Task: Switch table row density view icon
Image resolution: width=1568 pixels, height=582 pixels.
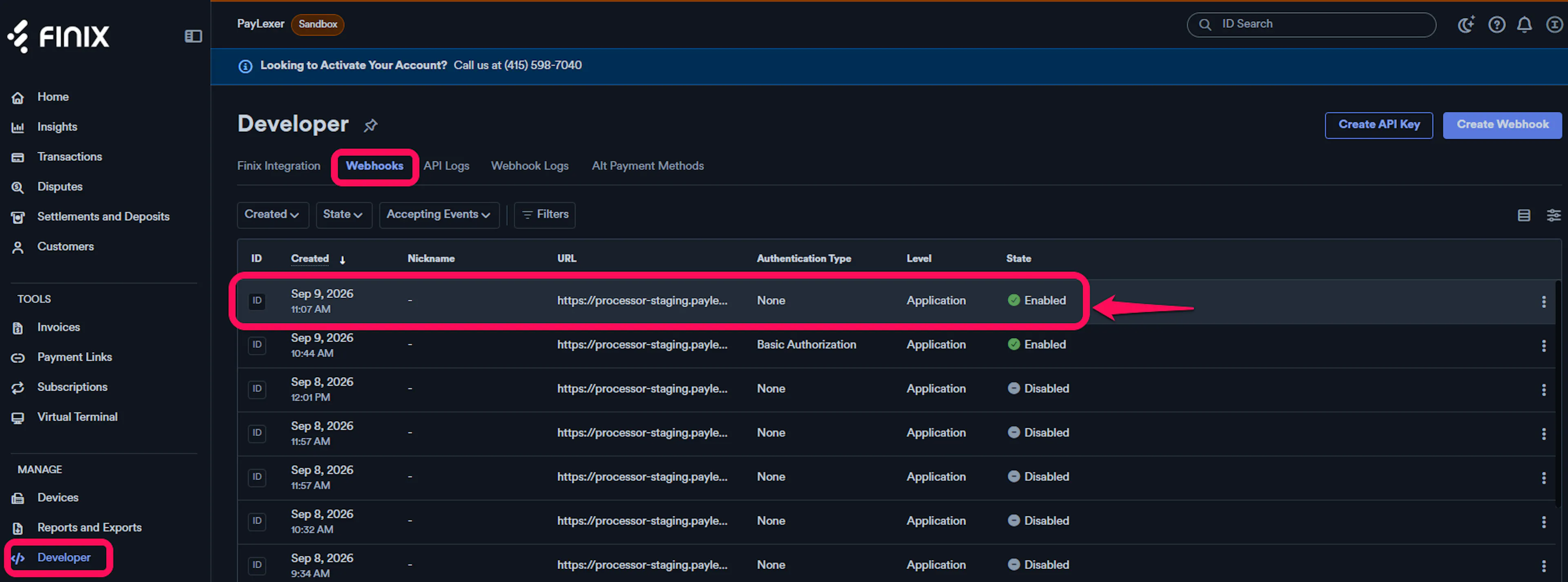Action: pos(1523,215)
